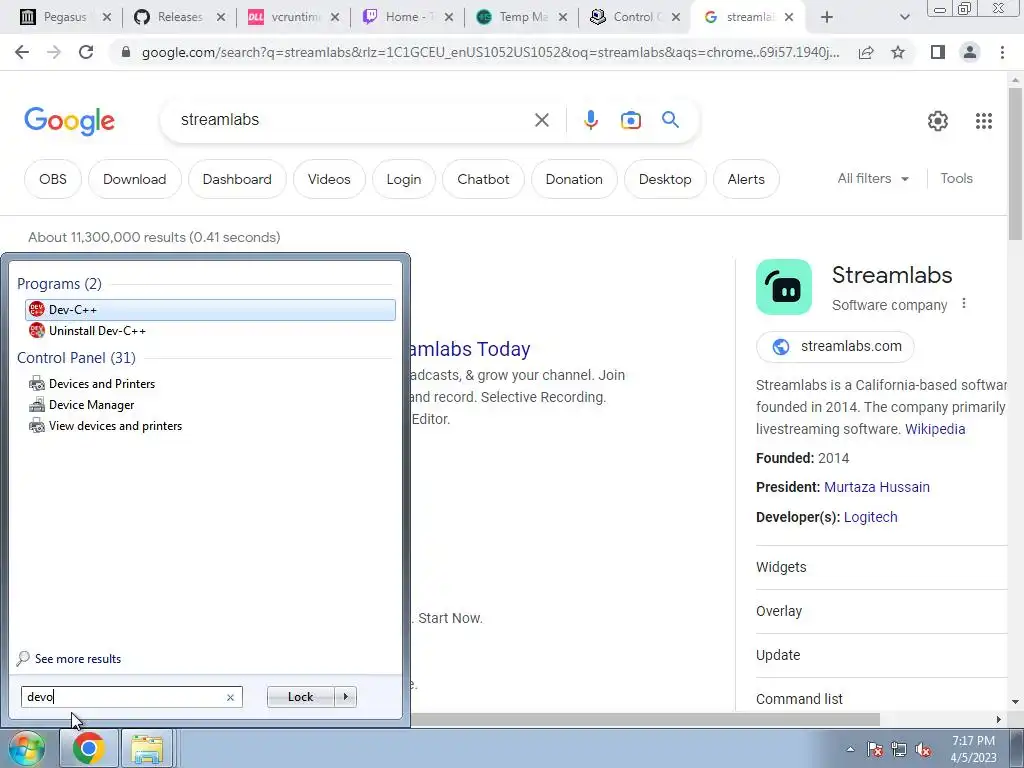Click the Google logo

(69, 121)
